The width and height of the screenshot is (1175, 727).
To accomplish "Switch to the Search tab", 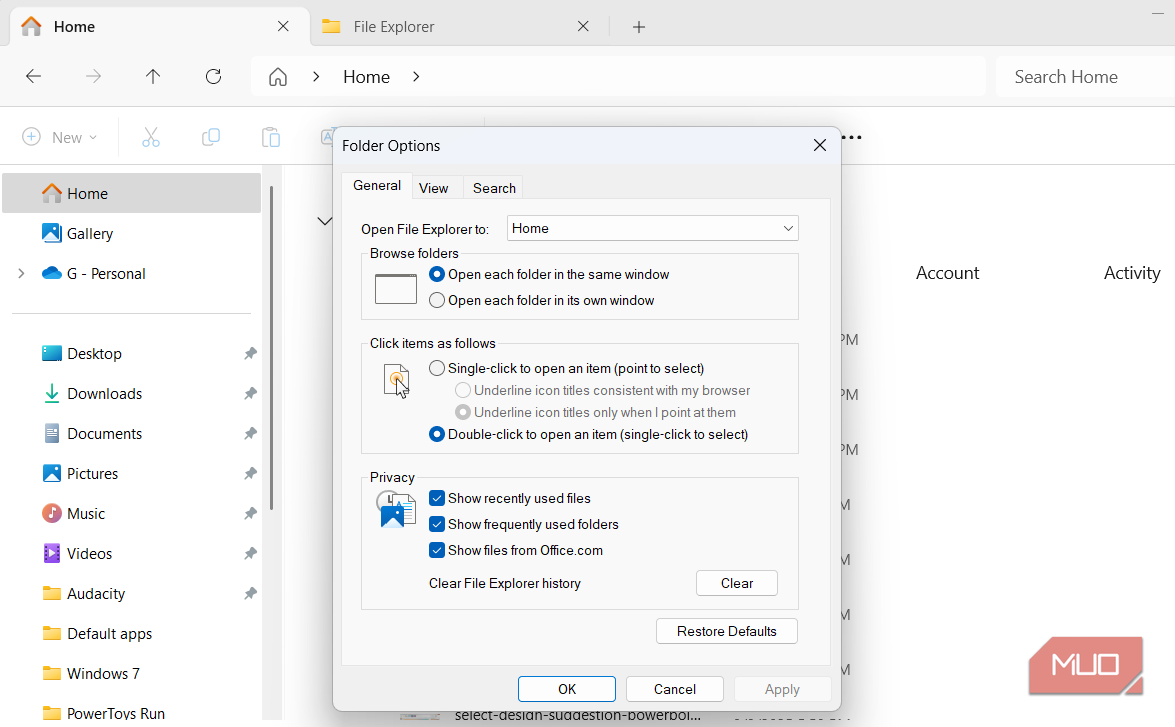I will 494,188.
